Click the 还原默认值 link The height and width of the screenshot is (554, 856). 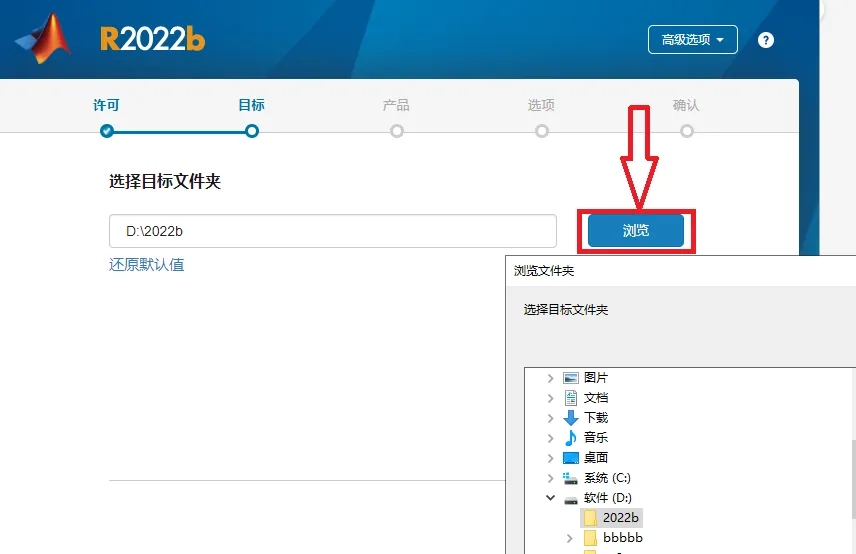[x=146, y=265]
